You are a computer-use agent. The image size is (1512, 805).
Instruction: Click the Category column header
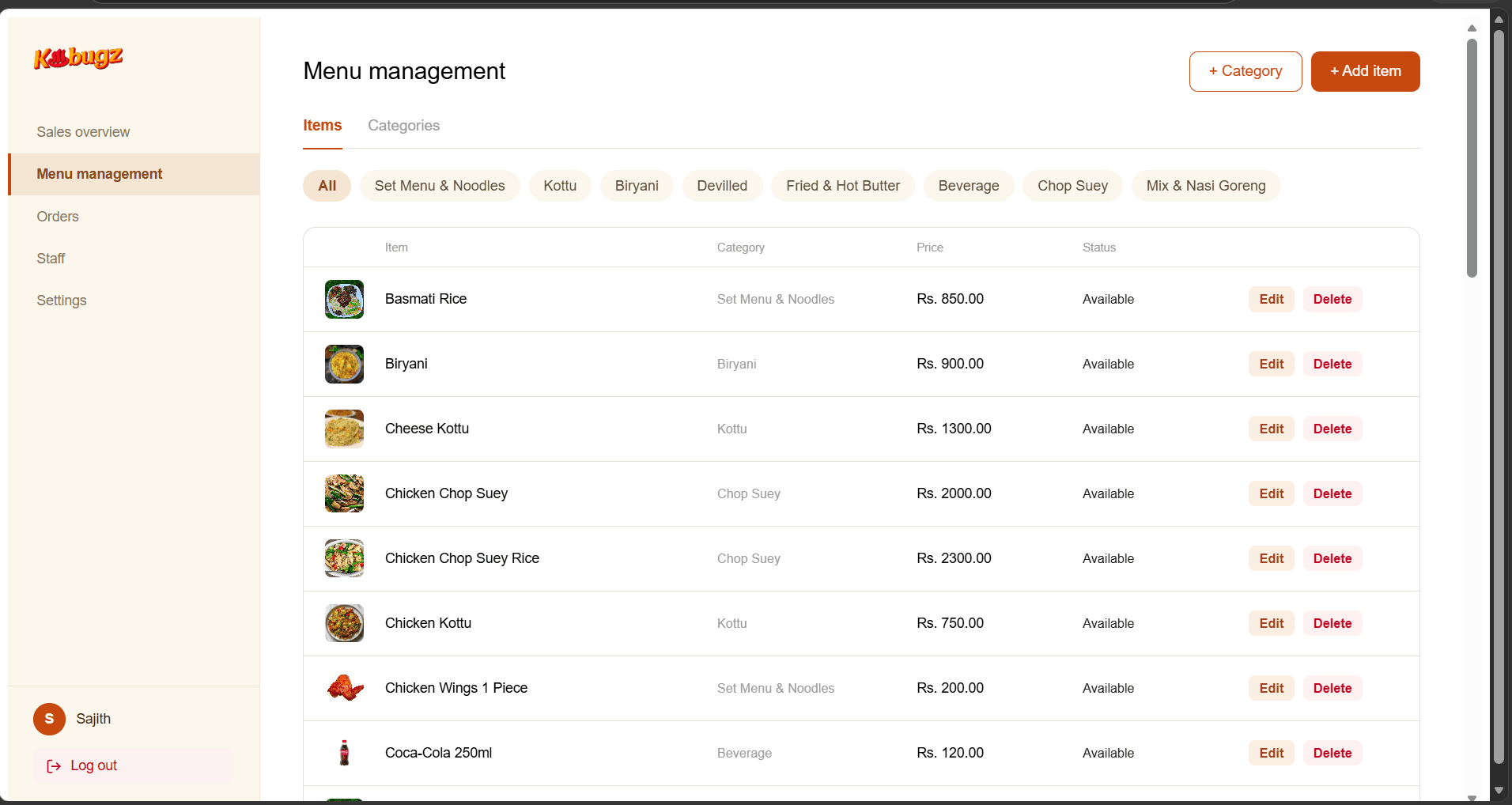pyautogui.click(x=740, y=248)
